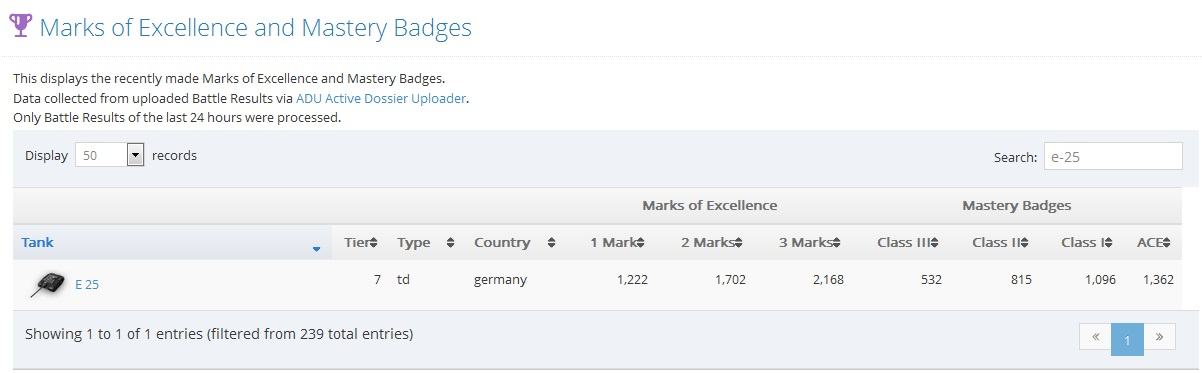Click the E 25 tank thumbnail icon
The image size is (1202, 373).
coord(48,284)
